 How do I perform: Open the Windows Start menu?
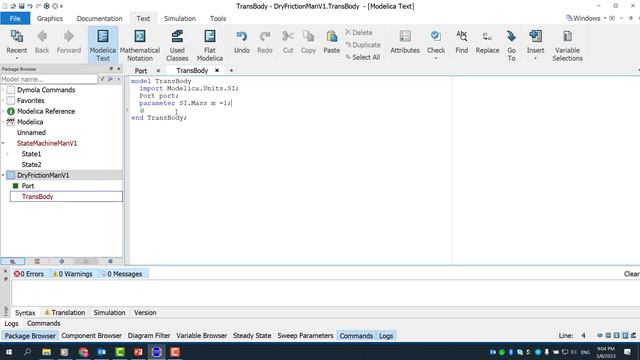click(9, 352)
